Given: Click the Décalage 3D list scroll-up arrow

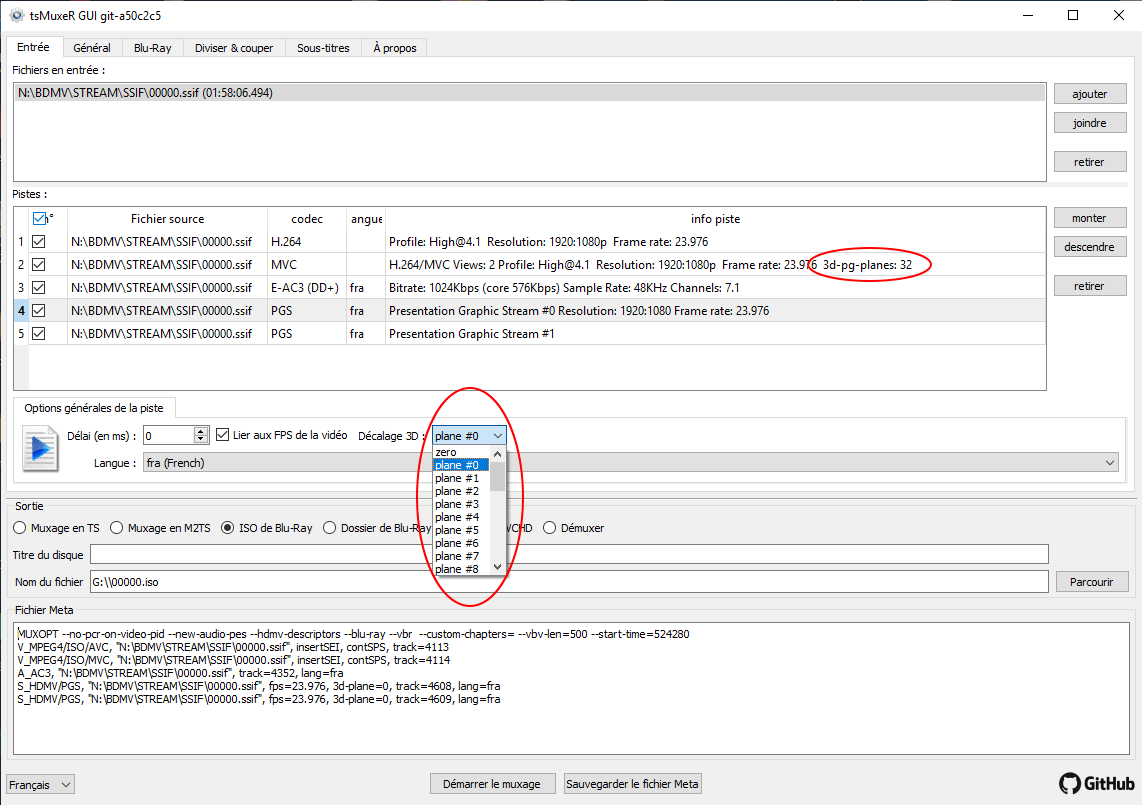Looking at the screenshot, I should (x=497, y=453).
